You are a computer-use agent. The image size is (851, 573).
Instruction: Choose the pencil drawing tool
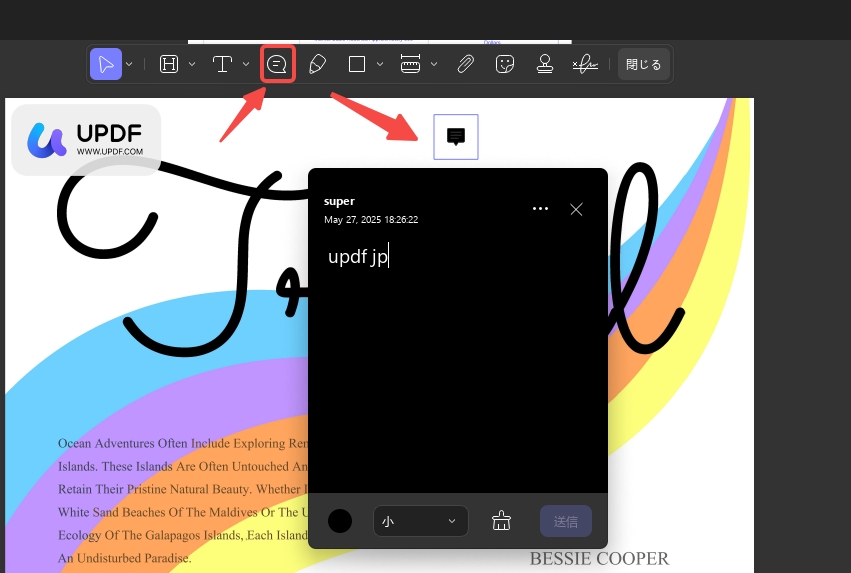[317, 64]
